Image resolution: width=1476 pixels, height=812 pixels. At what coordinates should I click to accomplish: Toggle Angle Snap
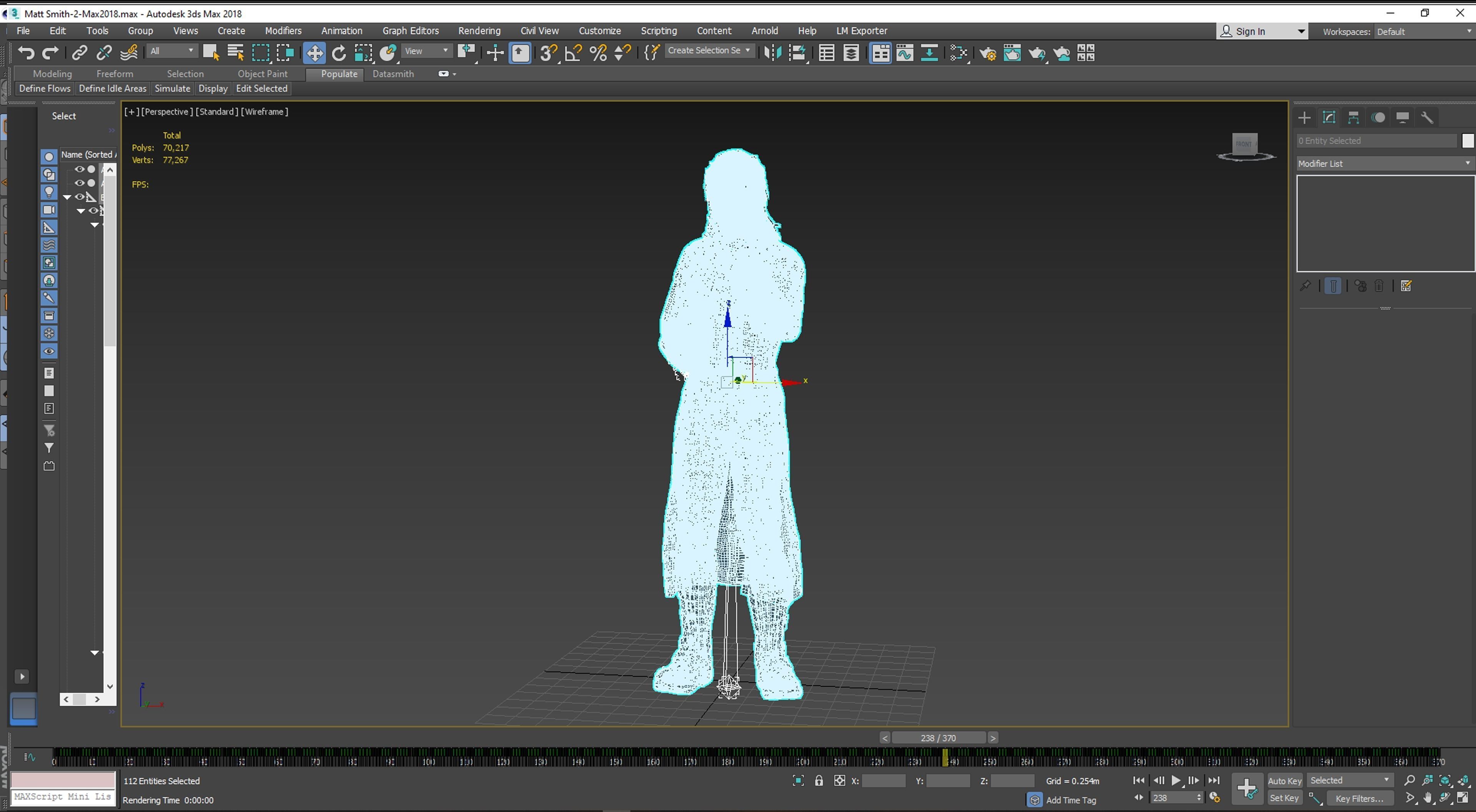[x=573, y=53]
